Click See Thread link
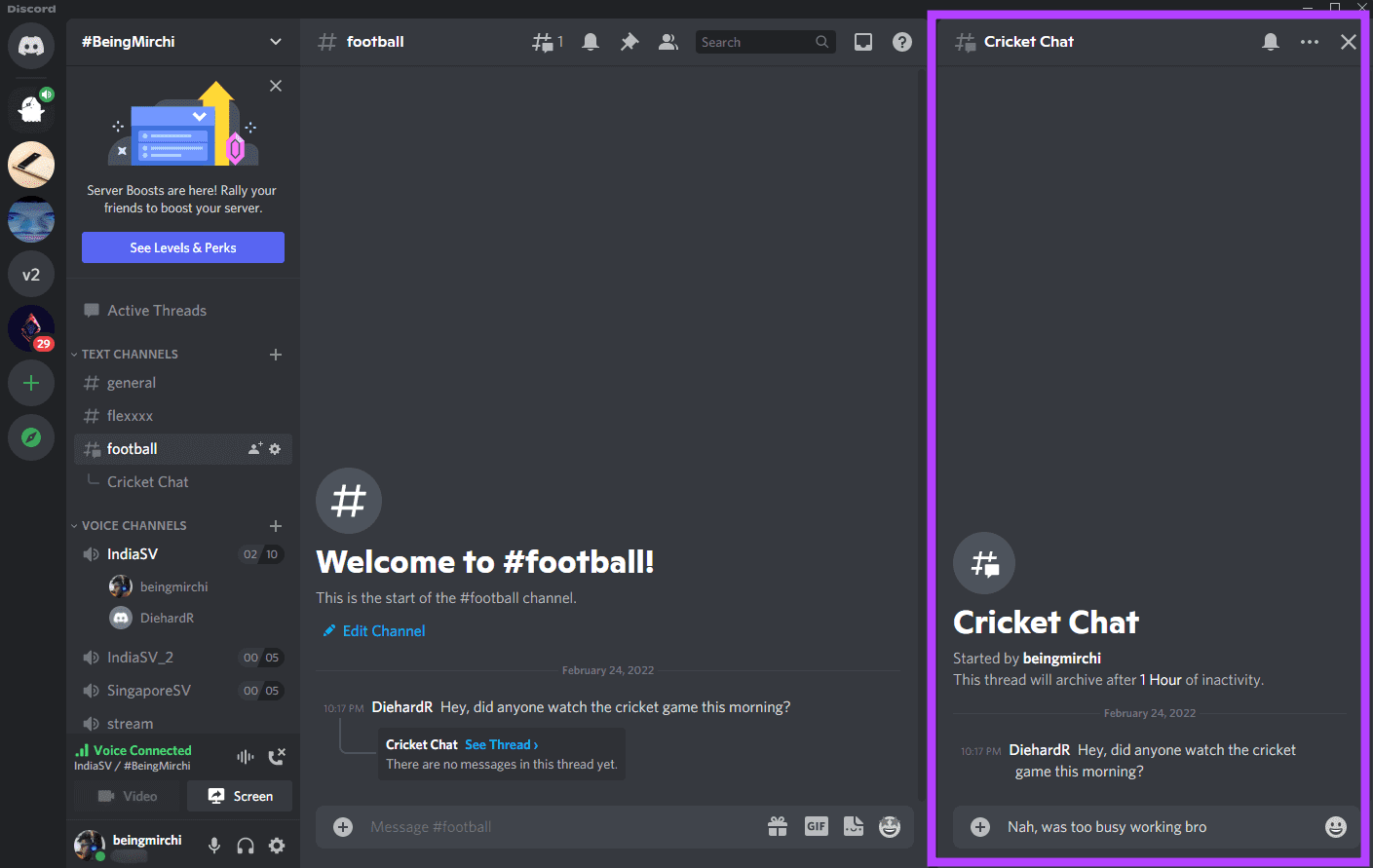 click(501, 745)
